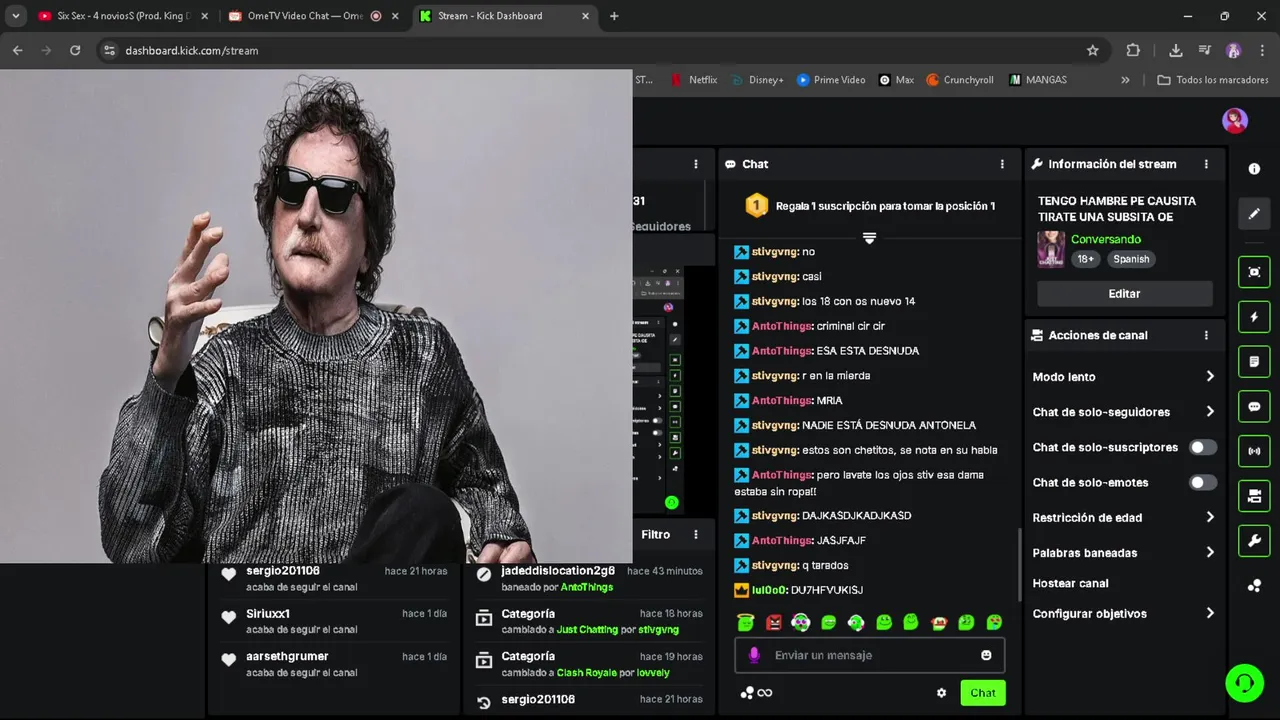The height and width of the screenshot is (720, 1280).
Task: Click AntoThings moderator name in ban entry
Action: pyautogui.click(x=587, y=587)
